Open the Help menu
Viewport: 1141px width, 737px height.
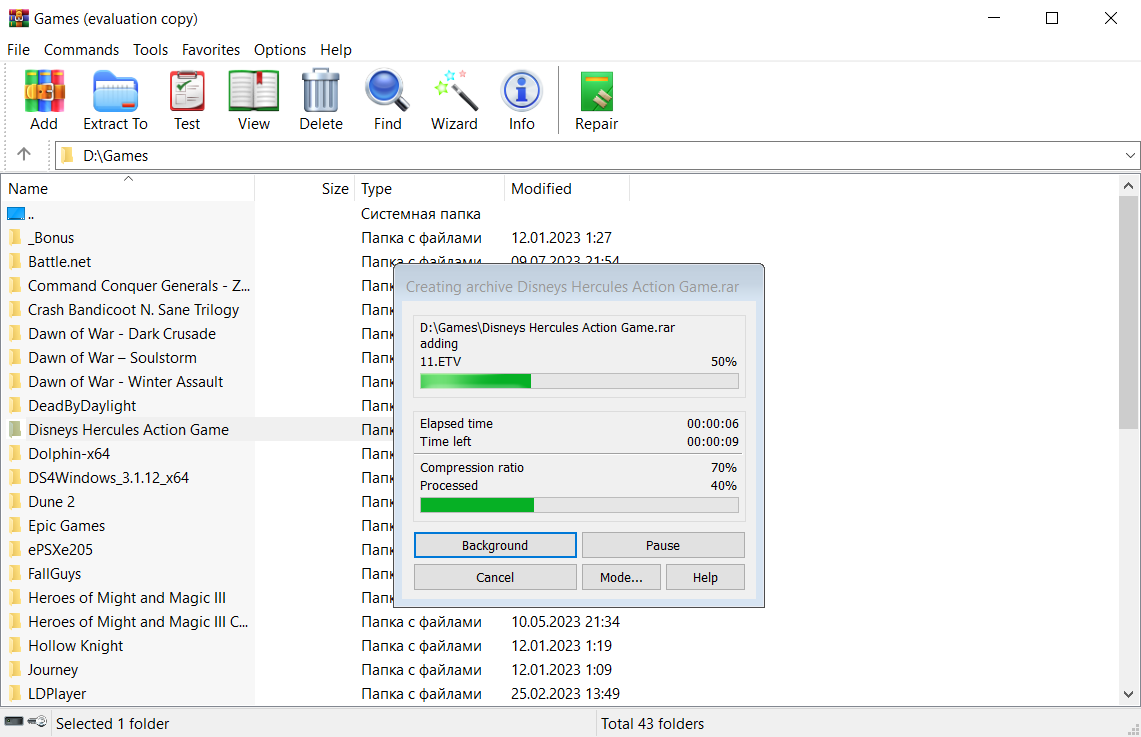click(336, 49)
